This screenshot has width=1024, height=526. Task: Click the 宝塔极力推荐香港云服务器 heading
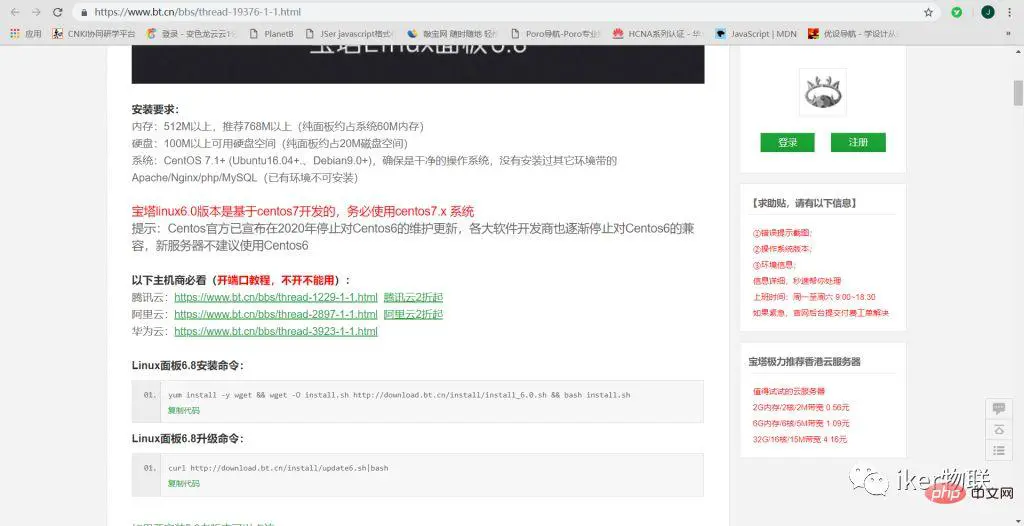coord(805,361)
